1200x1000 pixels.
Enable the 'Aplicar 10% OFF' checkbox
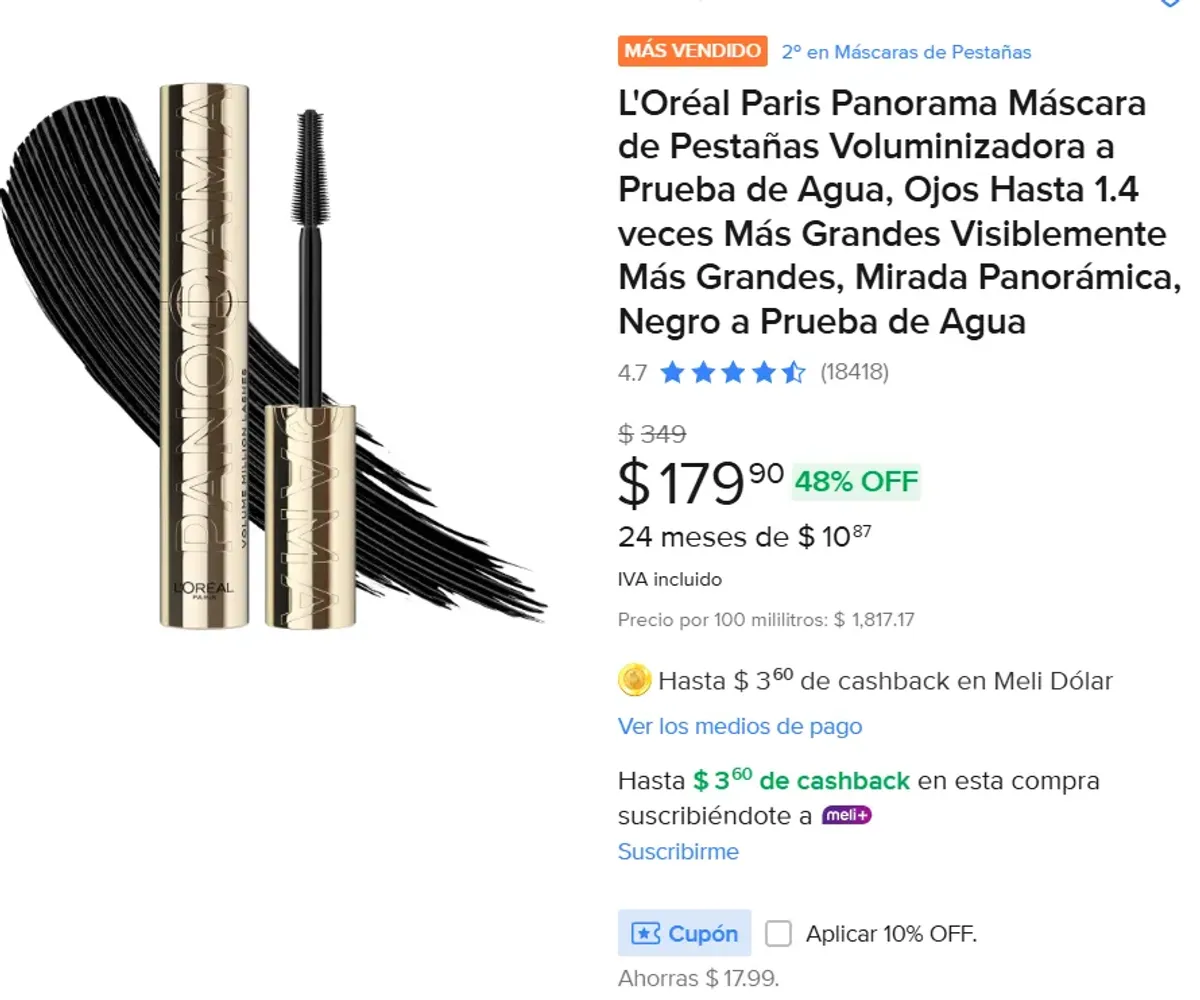tap(778, 933)
